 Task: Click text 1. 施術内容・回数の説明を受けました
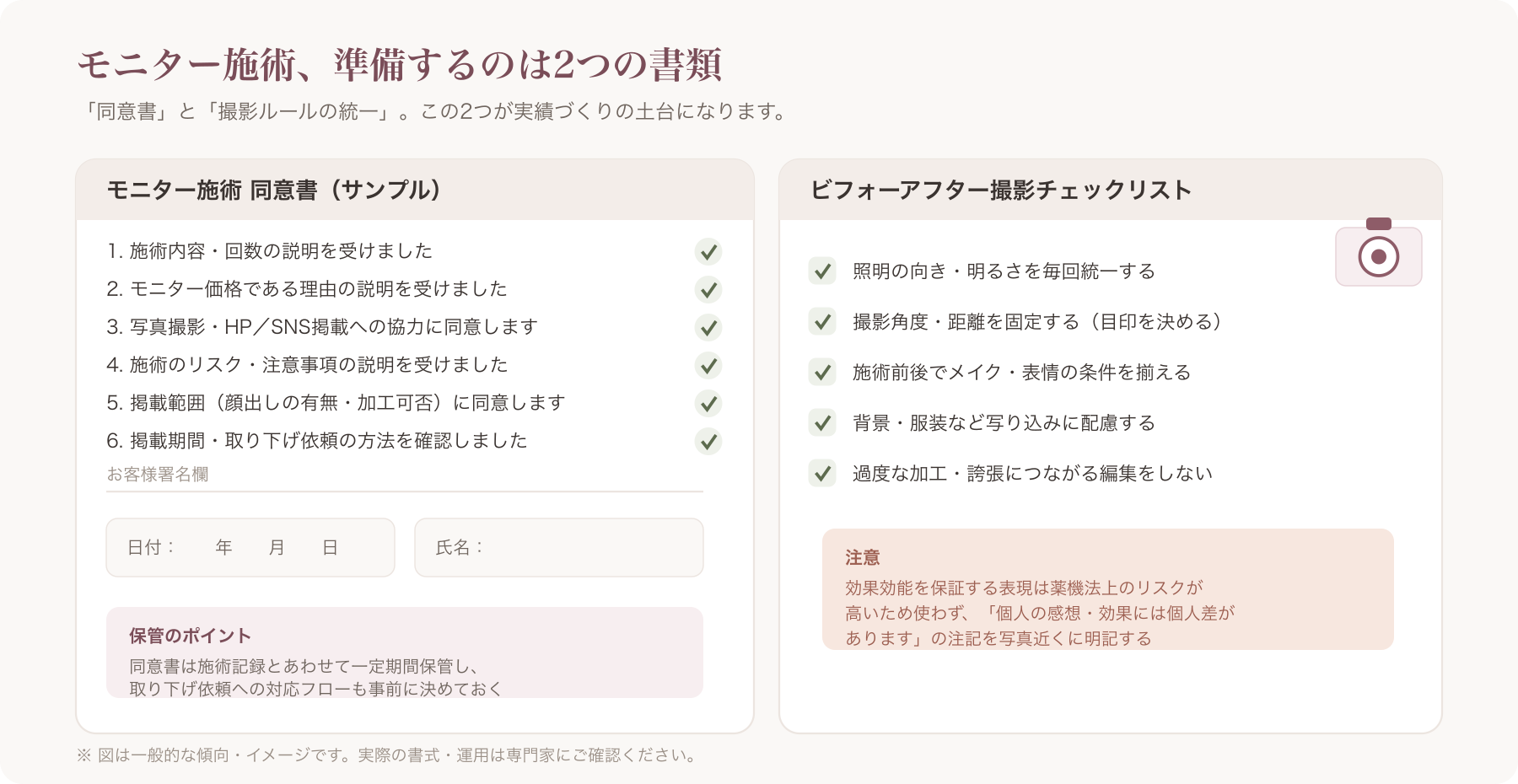point(270,250)
